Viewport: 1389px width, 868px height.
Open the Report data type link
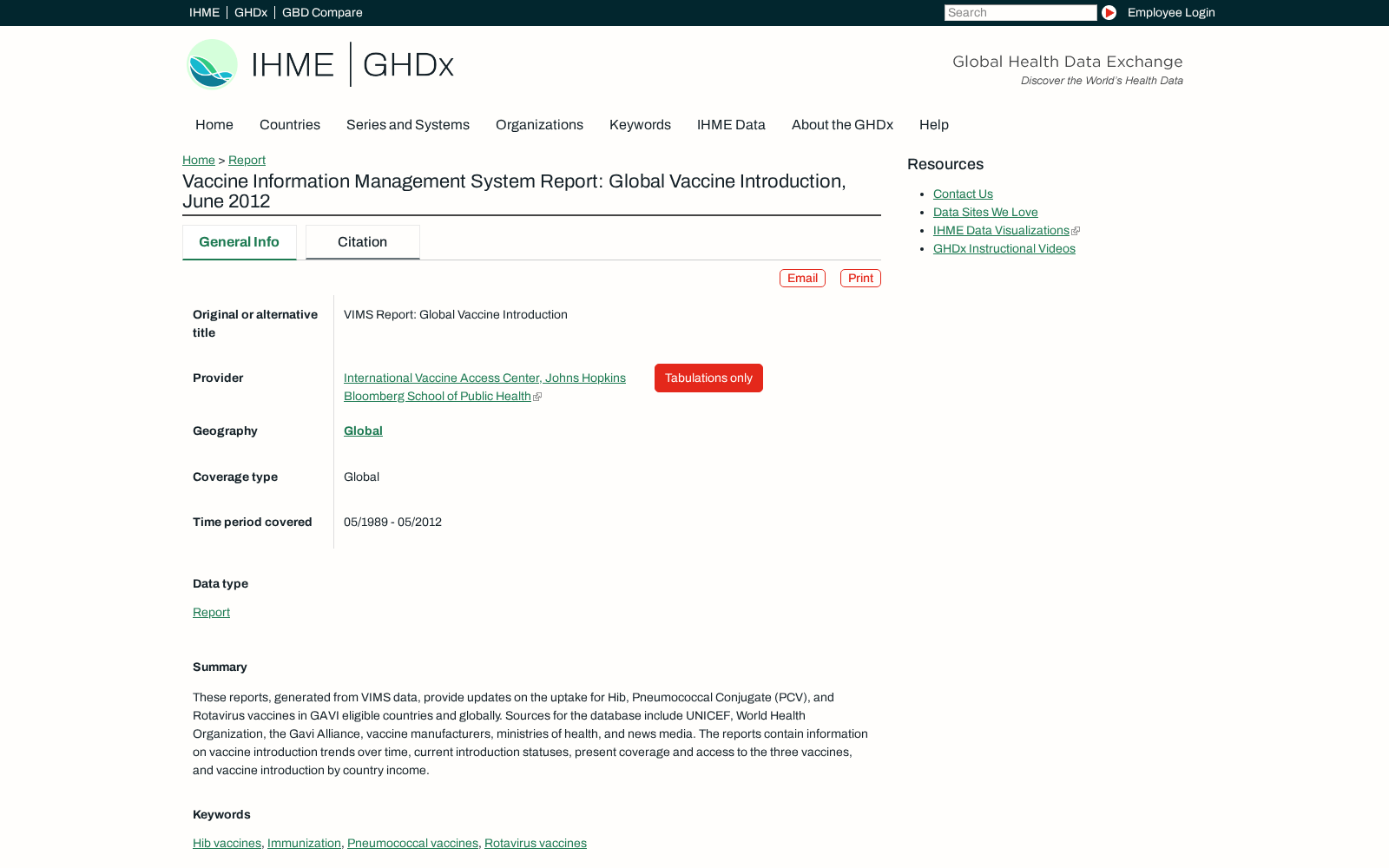(x=211, y=613)
